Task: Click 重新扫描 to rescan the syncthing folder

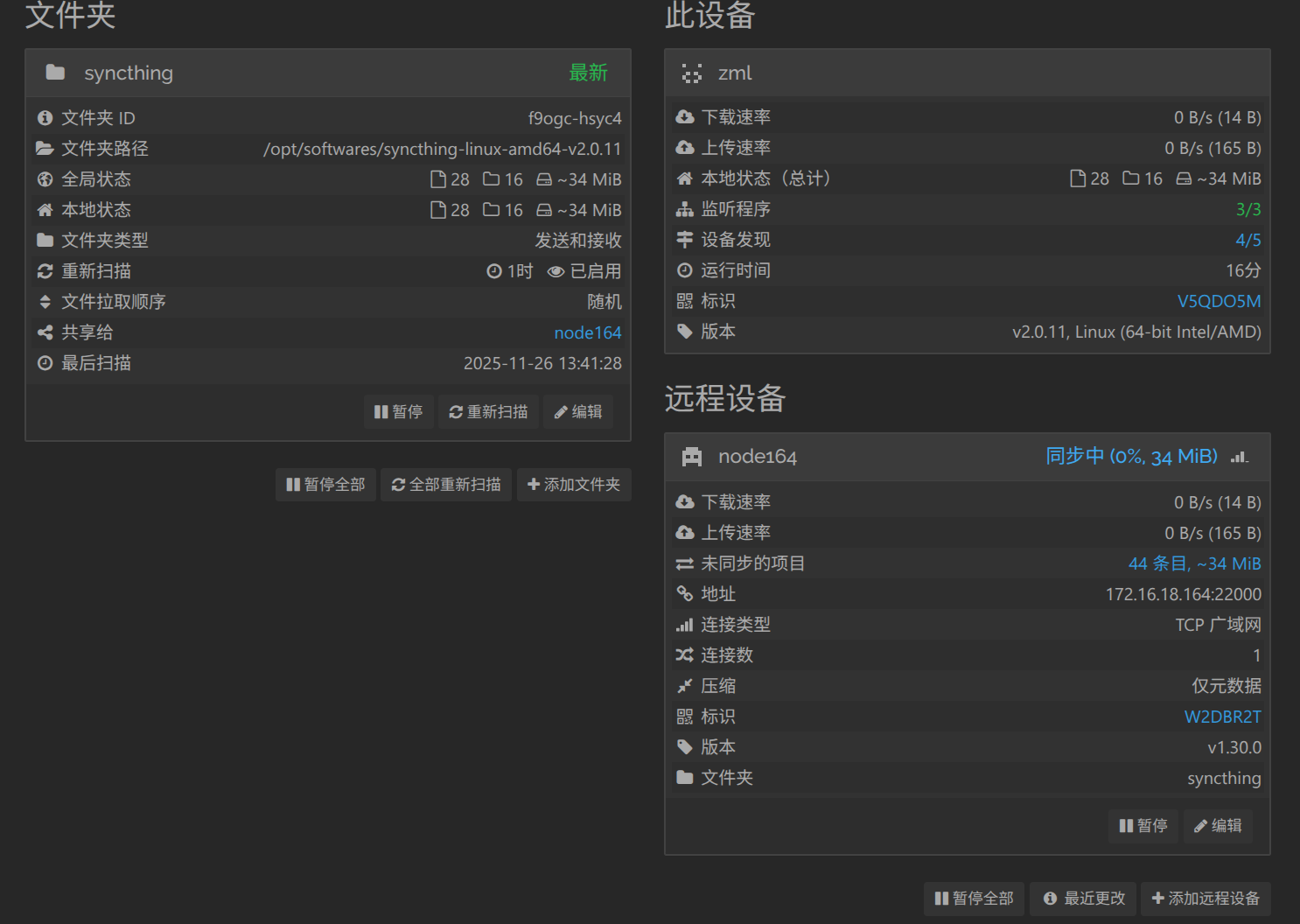Action: tap(488, 411)
